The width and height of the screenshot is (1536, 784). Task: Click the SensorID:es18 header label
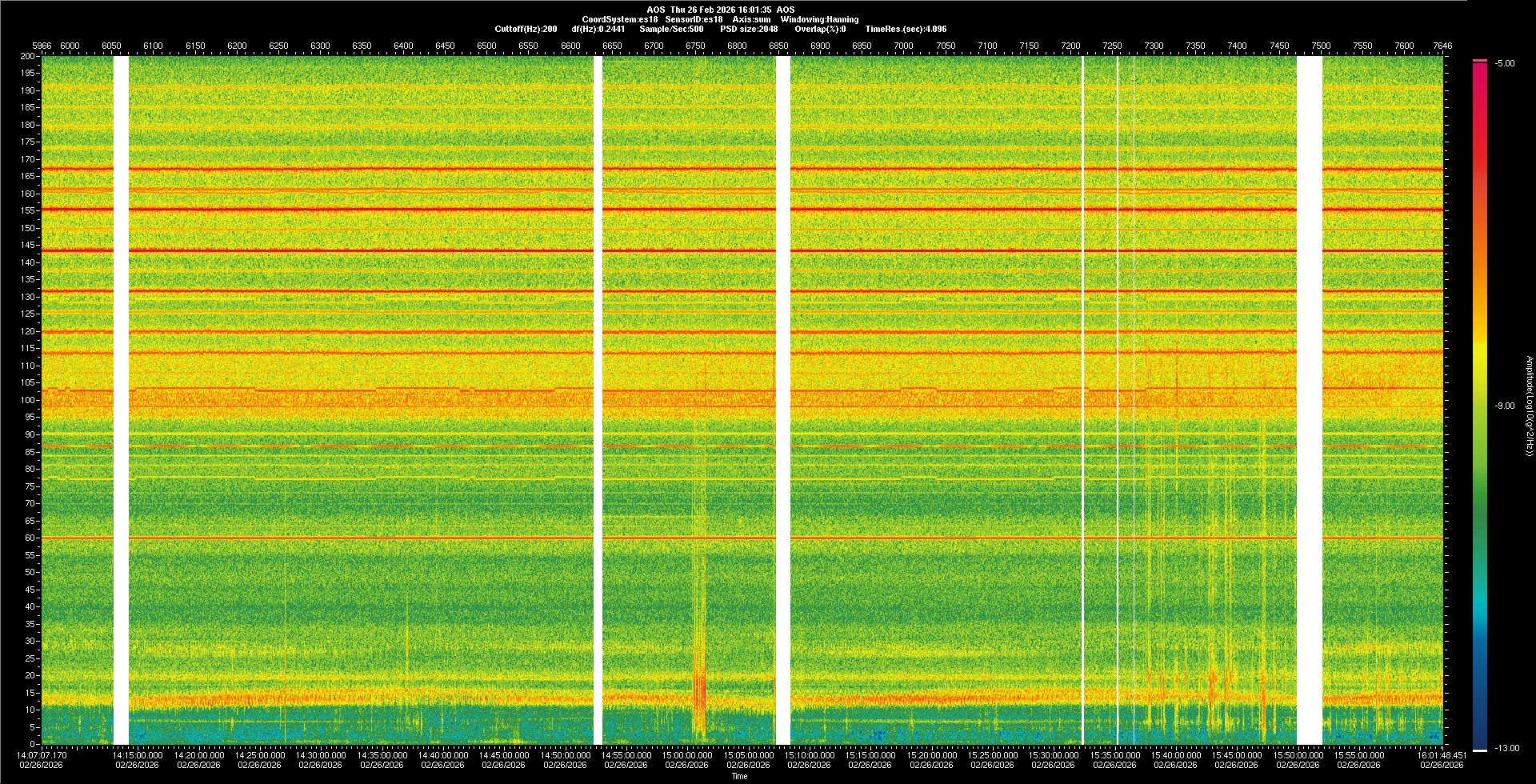click(694, 19)
